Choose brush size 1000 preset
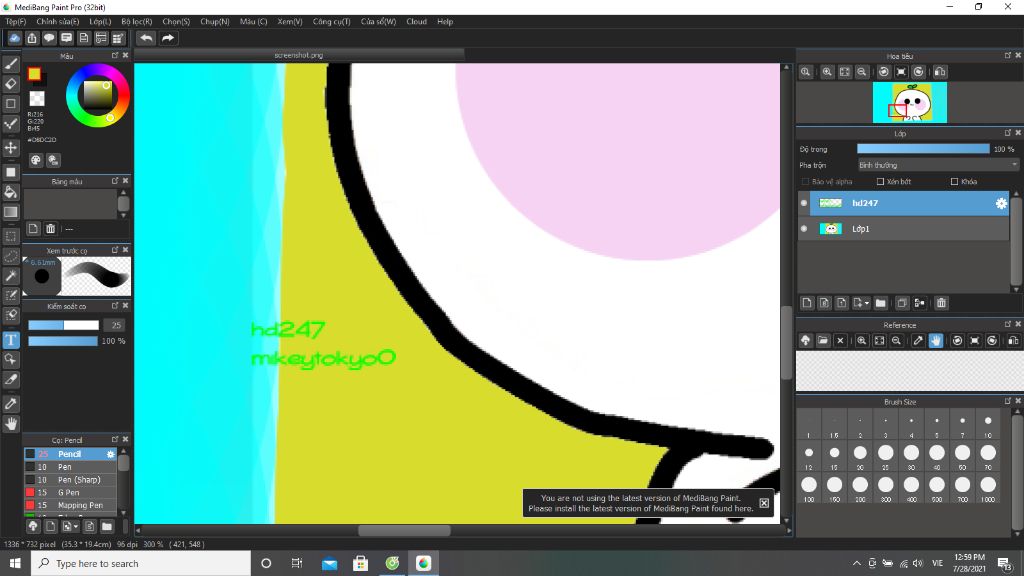 point(988,488)
